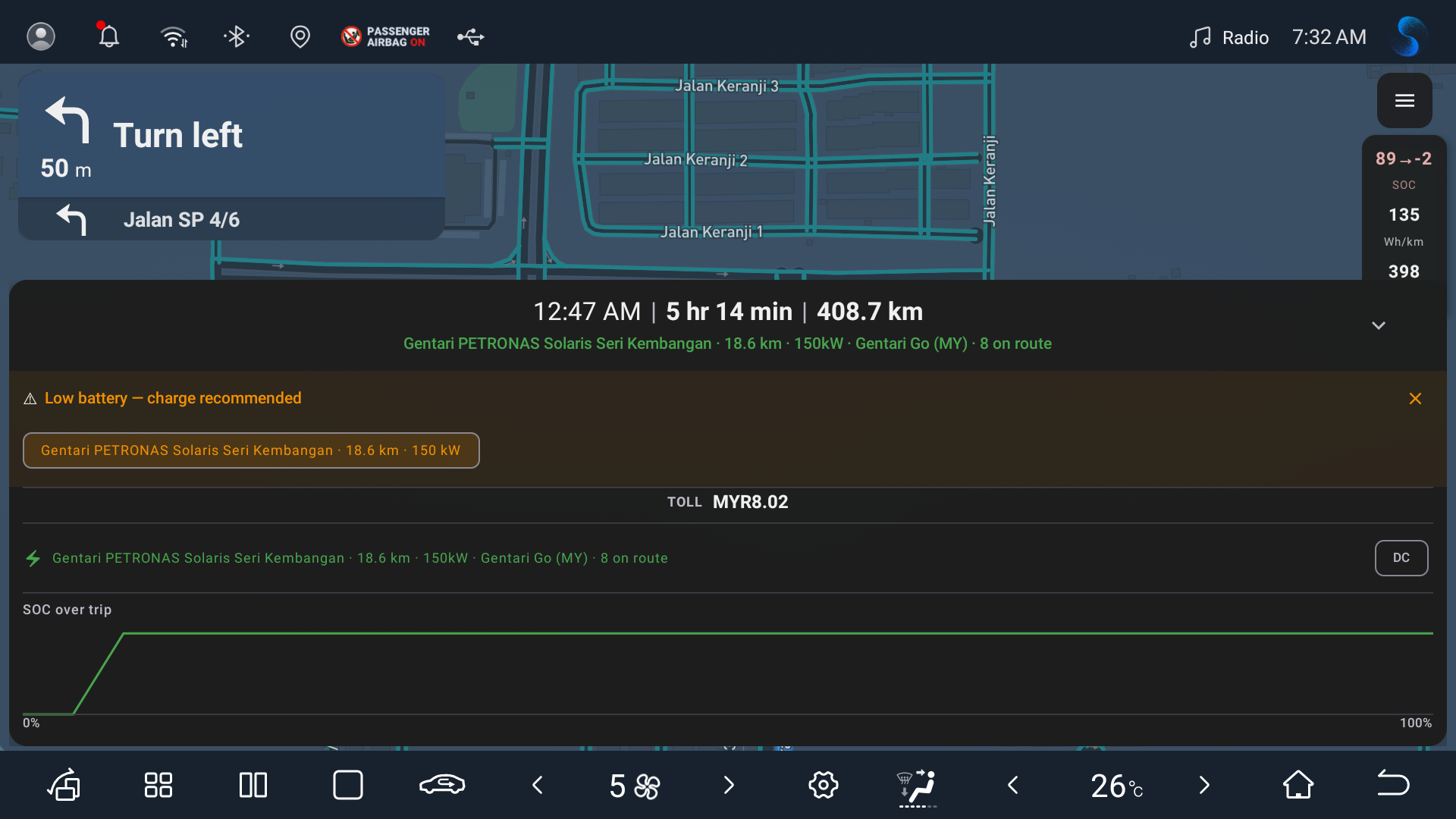Open the apps grid launcher
Viewport: 1456px width, 819px height.
158,785
